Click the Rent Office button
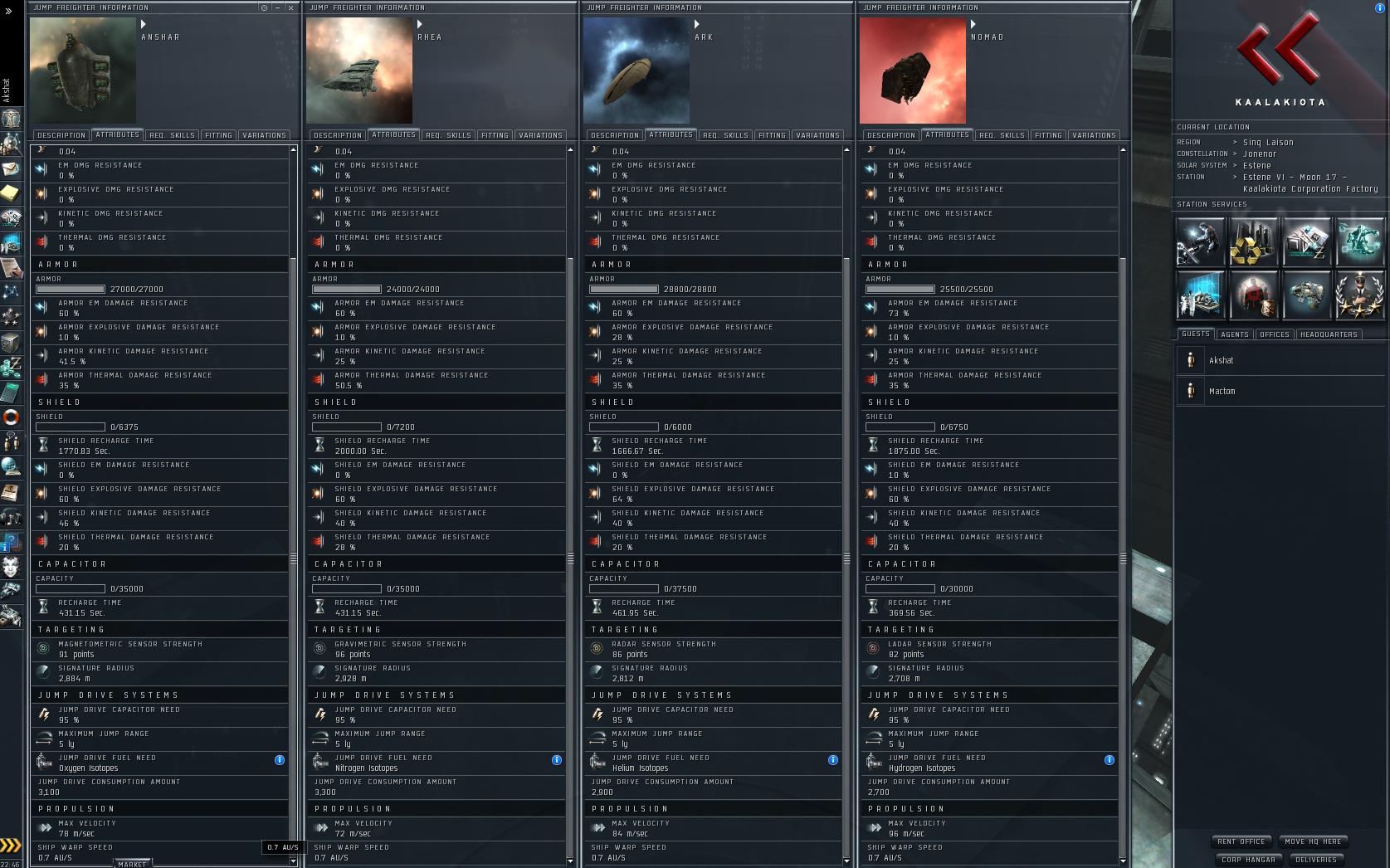Viewport: 1390px width, 868px height. (x=1241, y=841)
